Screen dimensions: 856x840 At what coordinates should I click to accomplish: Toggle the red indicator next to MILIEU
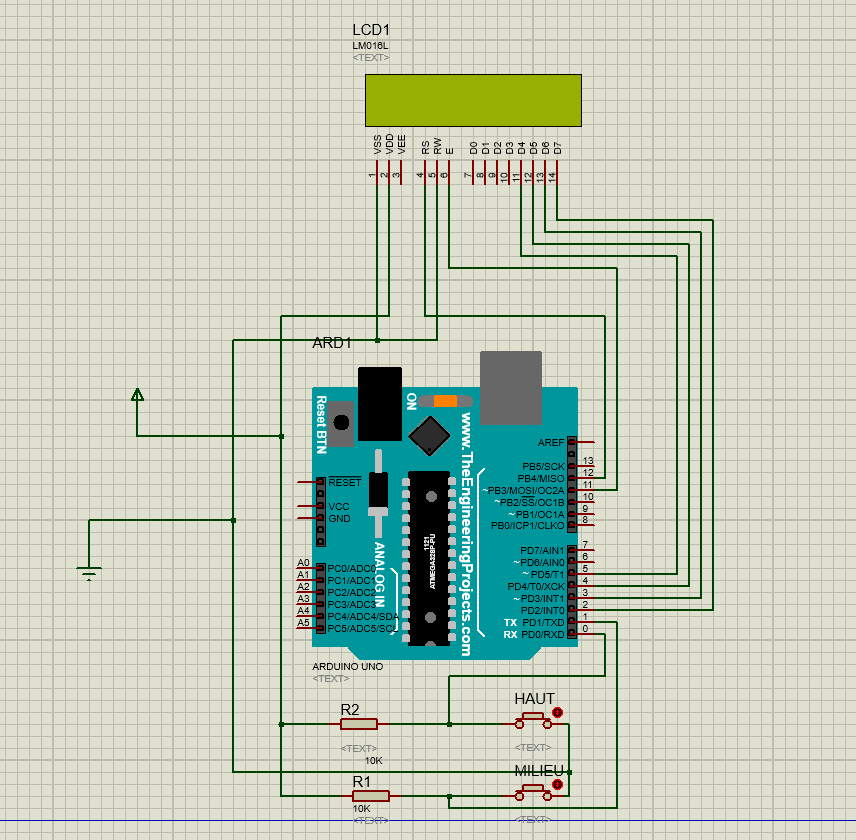pos(557,784)
